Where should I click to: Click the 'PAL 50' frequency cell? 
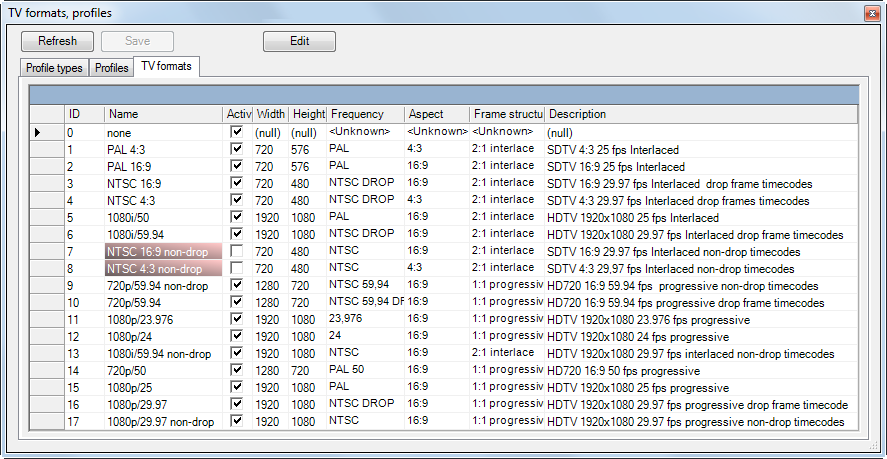click(365, 370)
